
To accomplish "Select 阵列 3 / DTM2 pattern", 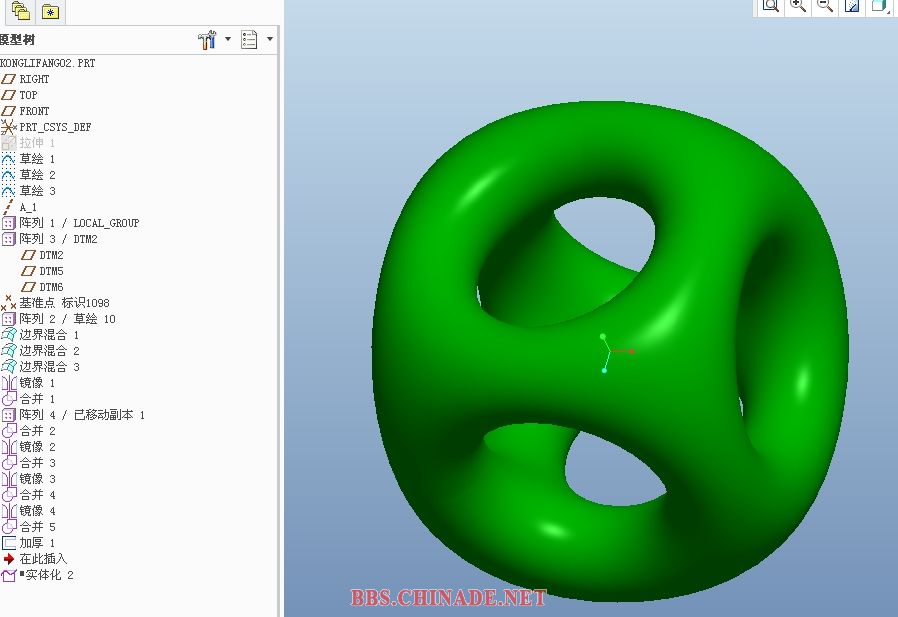I will [50, 239].
